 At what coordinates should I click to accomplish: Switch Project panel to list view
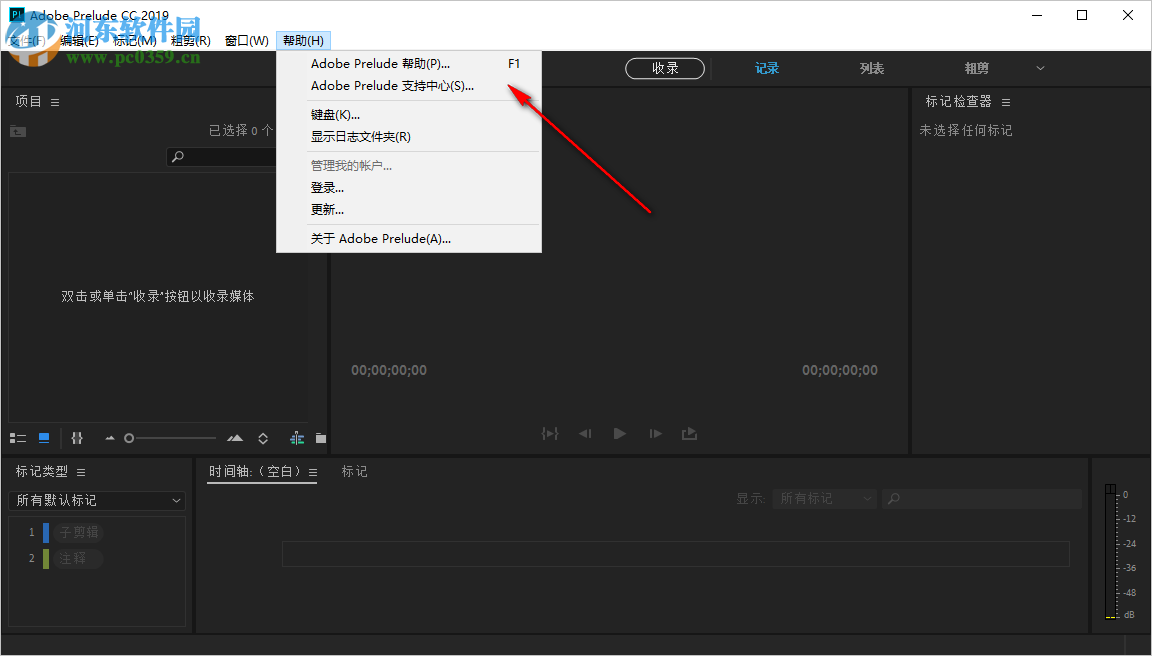click(x=18, y=437)
